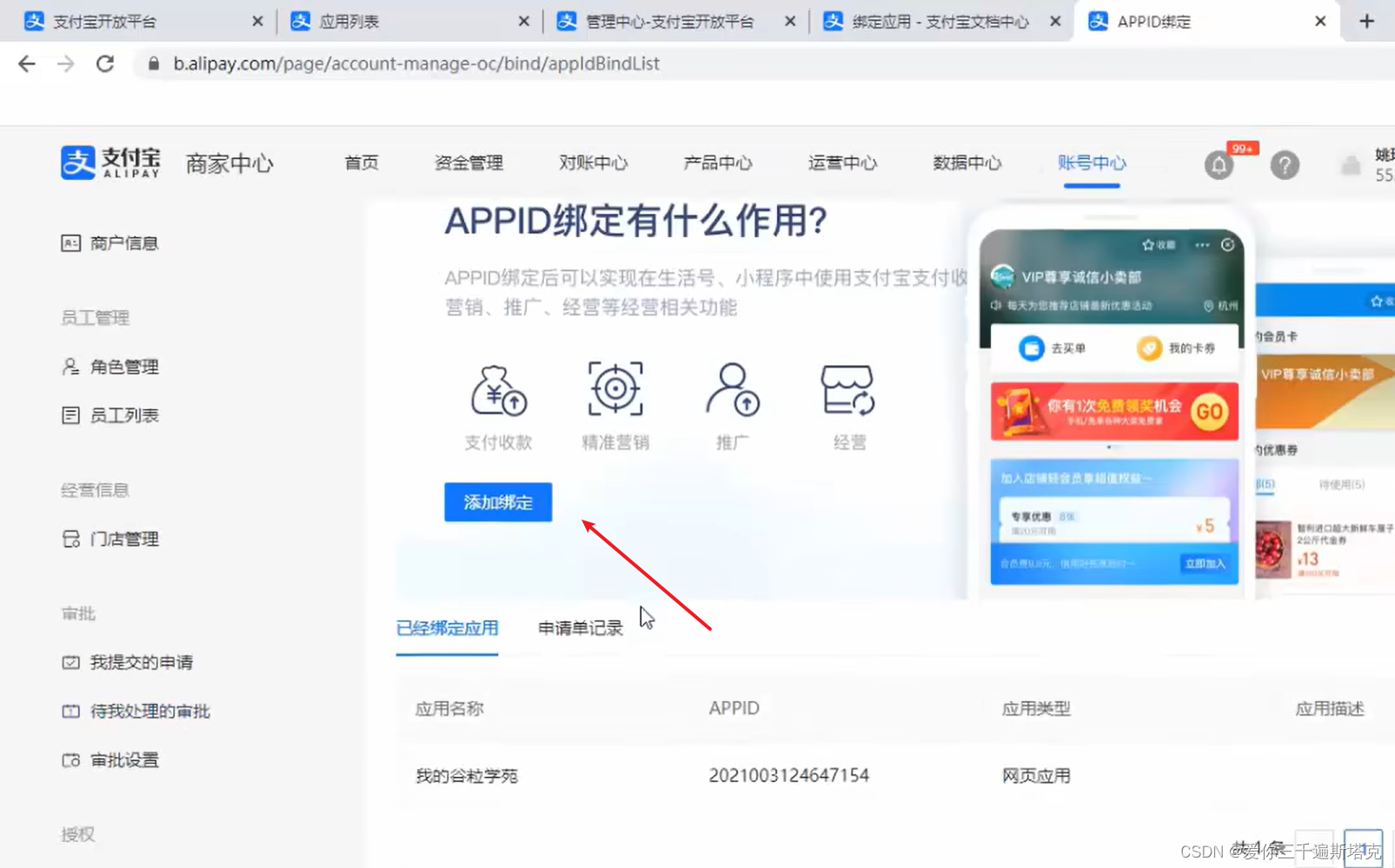Click the 经营 storefront icon
The width and height of the screenshot is (1395, 868).
click(x=849, y=391)
